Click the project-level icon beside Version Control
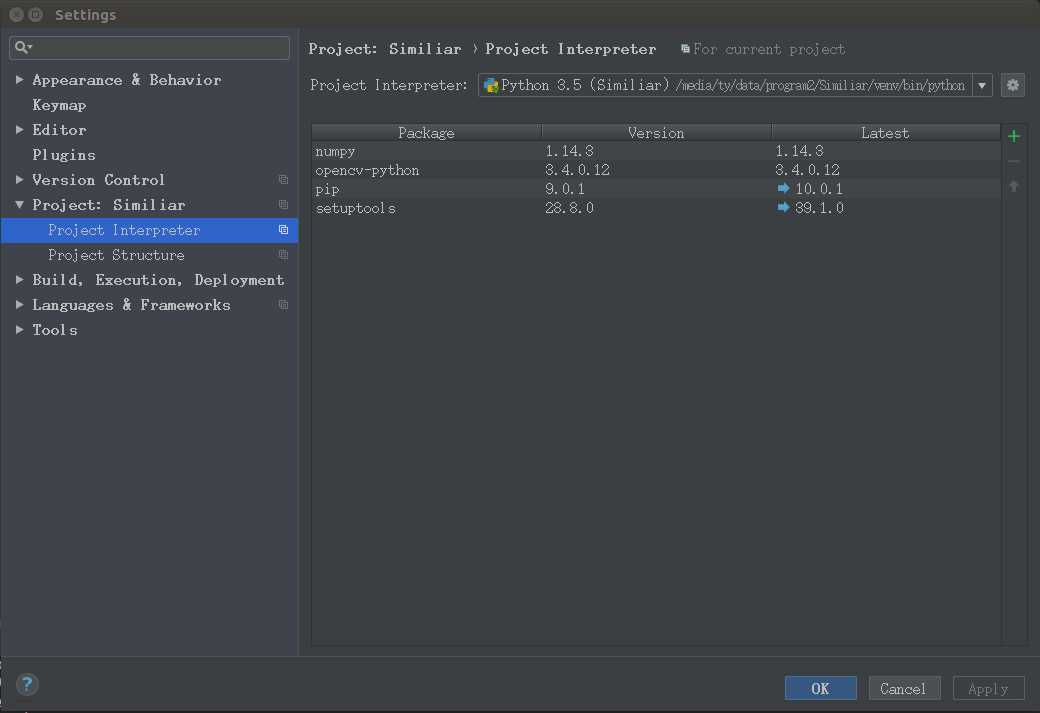Screen dimensions: 1040x713 [283, 180]
